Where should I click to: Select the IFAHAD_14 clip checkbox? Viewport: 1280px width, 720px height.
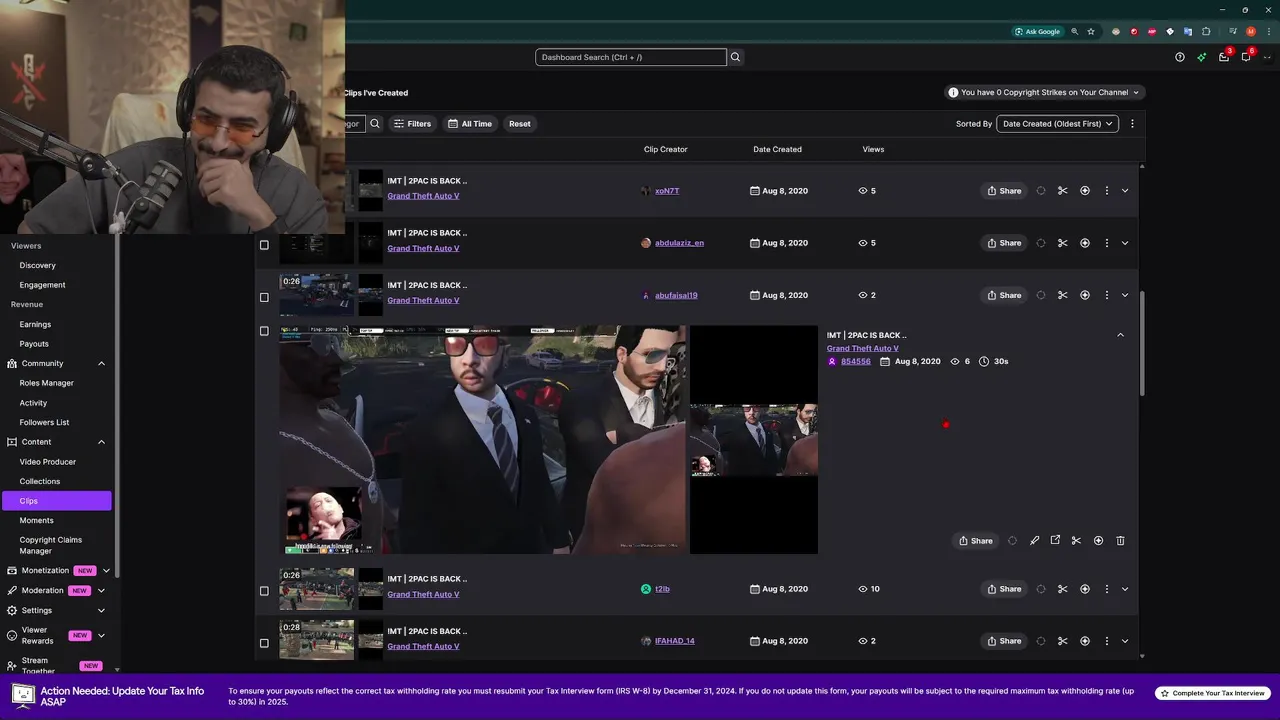[x=264, y=643]
